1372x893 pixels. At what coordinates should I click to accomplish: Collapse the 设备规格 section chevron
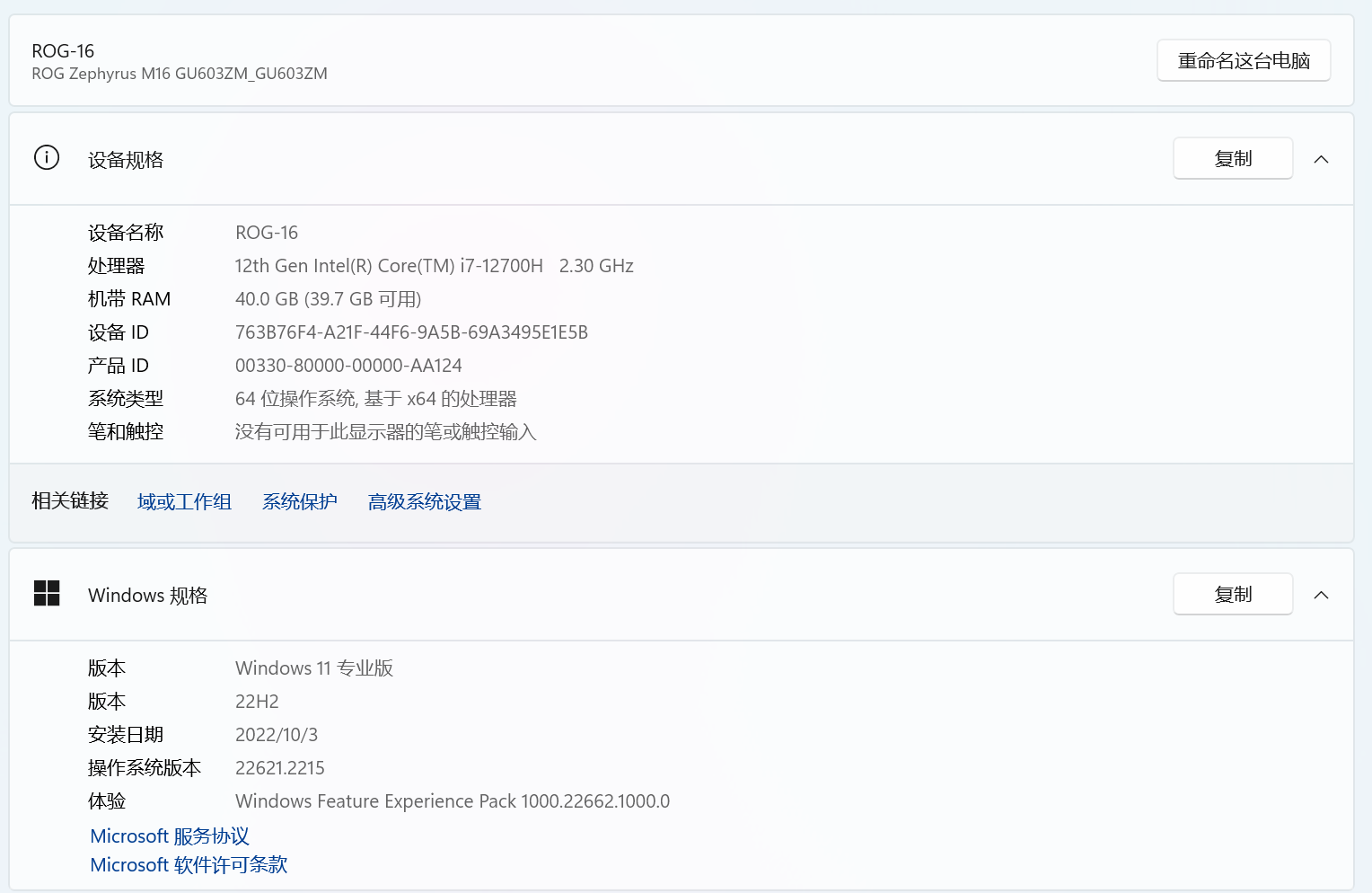tap(1321, 159)
